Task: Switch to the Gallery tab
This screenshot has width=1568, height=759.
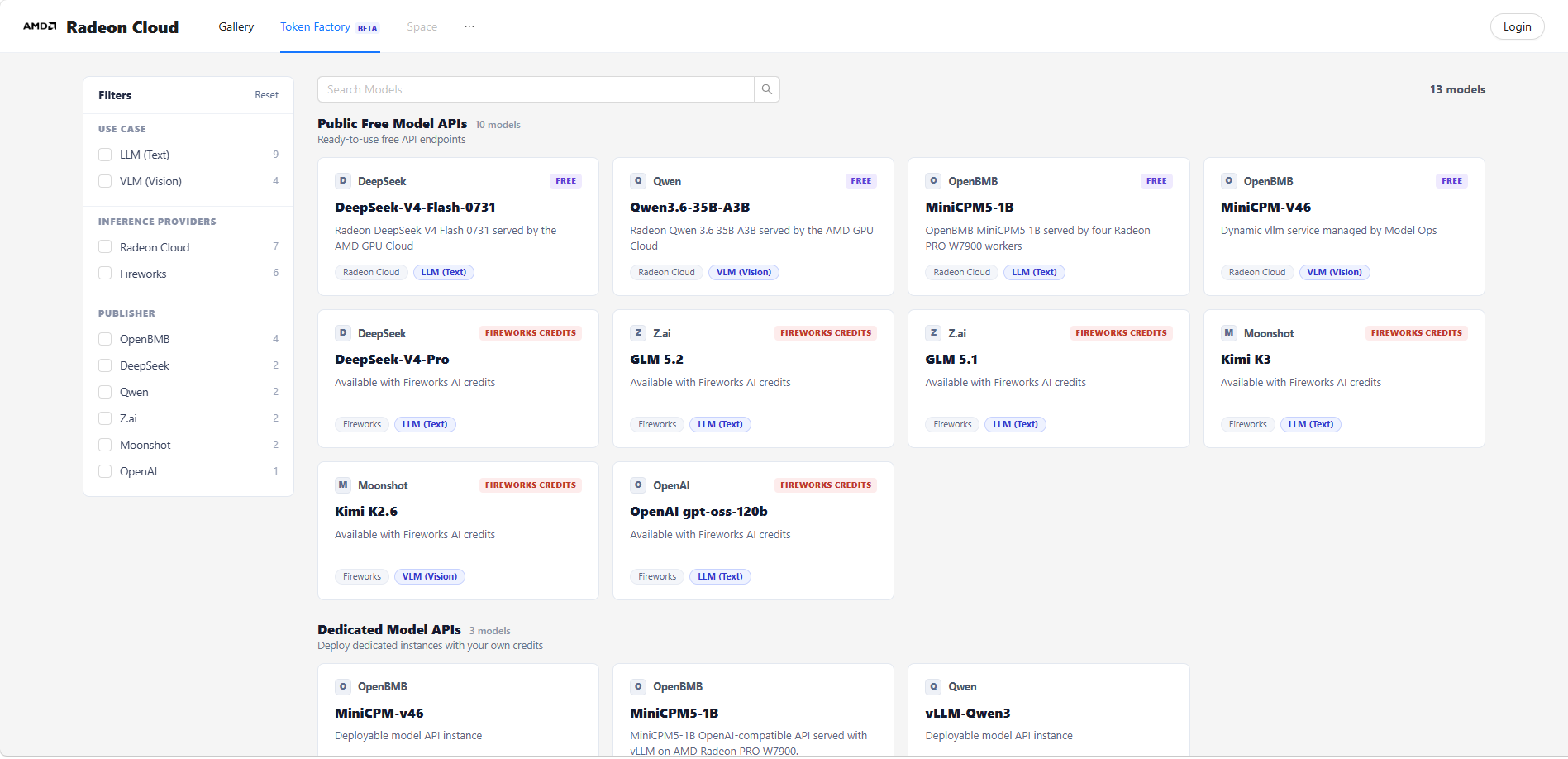Action: tap(236, 26)
